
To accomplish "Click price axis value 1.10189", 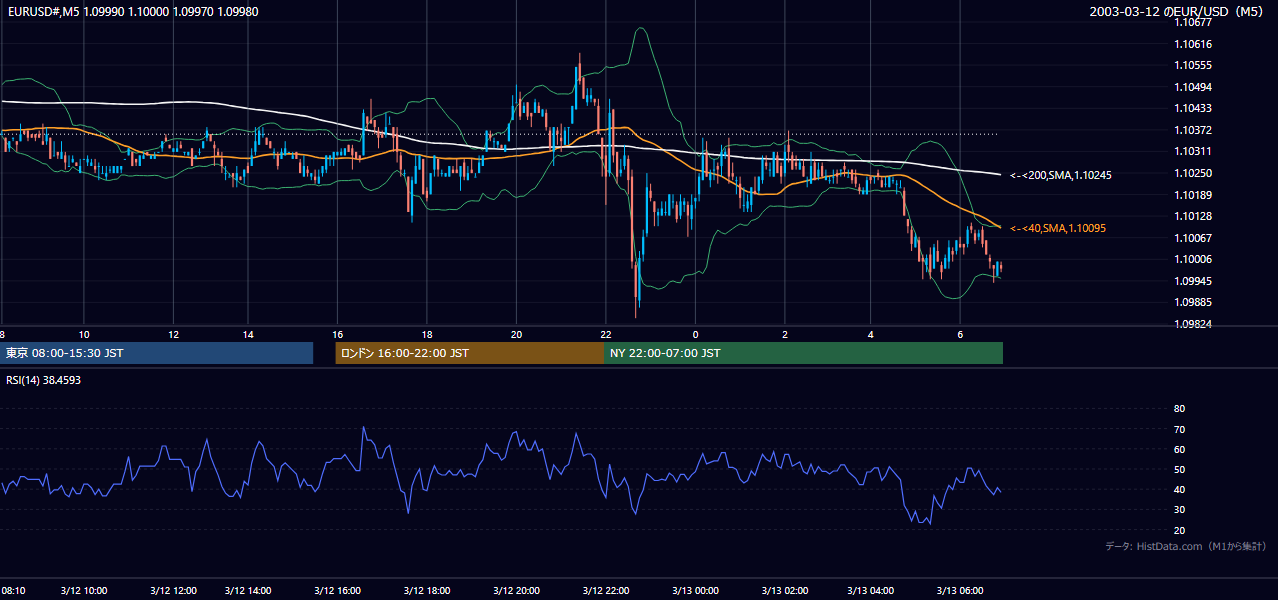I will coord(1192,195).
